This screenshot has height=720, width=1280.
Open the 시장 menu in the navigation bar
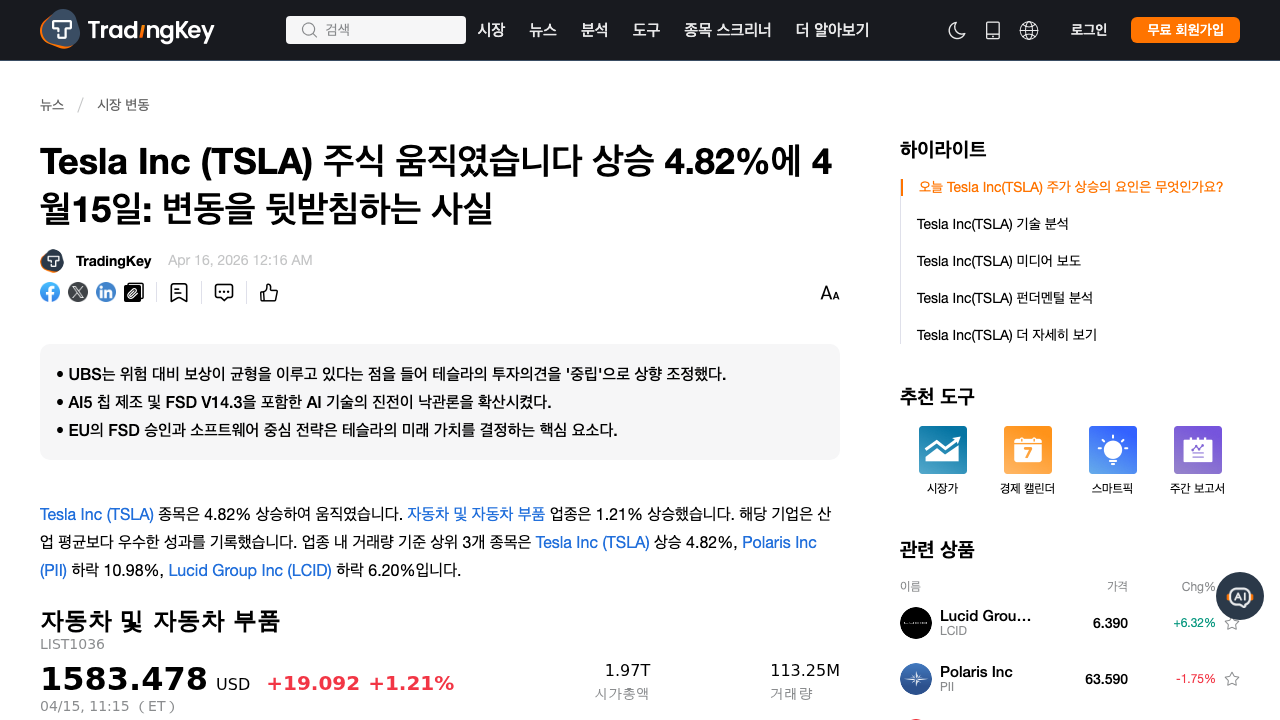coord(491,30)
